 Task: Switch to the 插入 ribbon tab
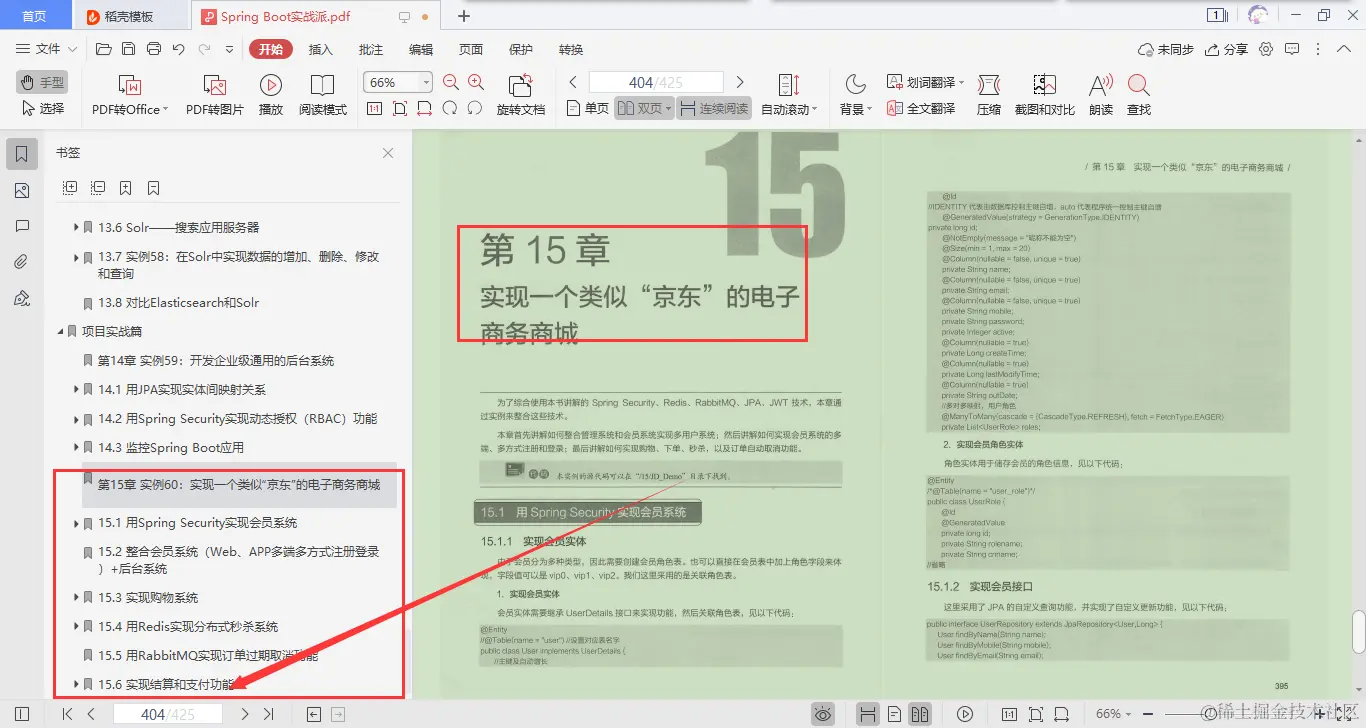pyautogui.click(x=321, y=48)
